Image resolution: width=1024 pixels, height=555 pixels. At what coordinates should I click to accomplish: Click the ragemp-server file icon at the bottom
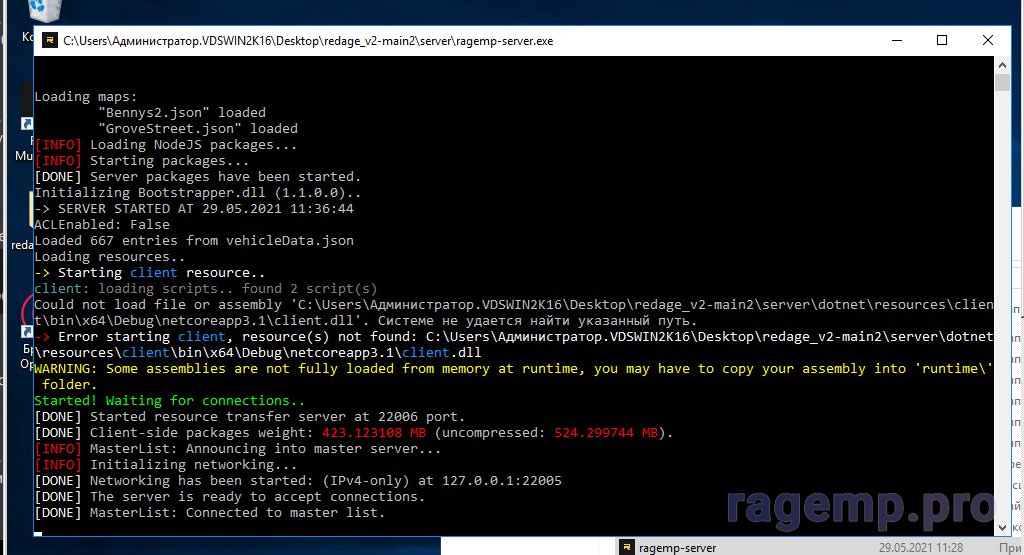pyautogui.click(x=627, y=547)
